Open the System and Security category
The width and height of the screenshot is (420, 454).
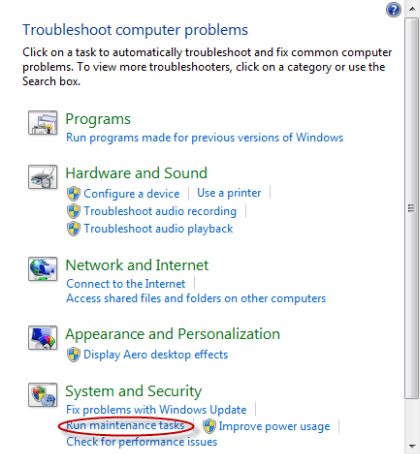click(134, 392)
